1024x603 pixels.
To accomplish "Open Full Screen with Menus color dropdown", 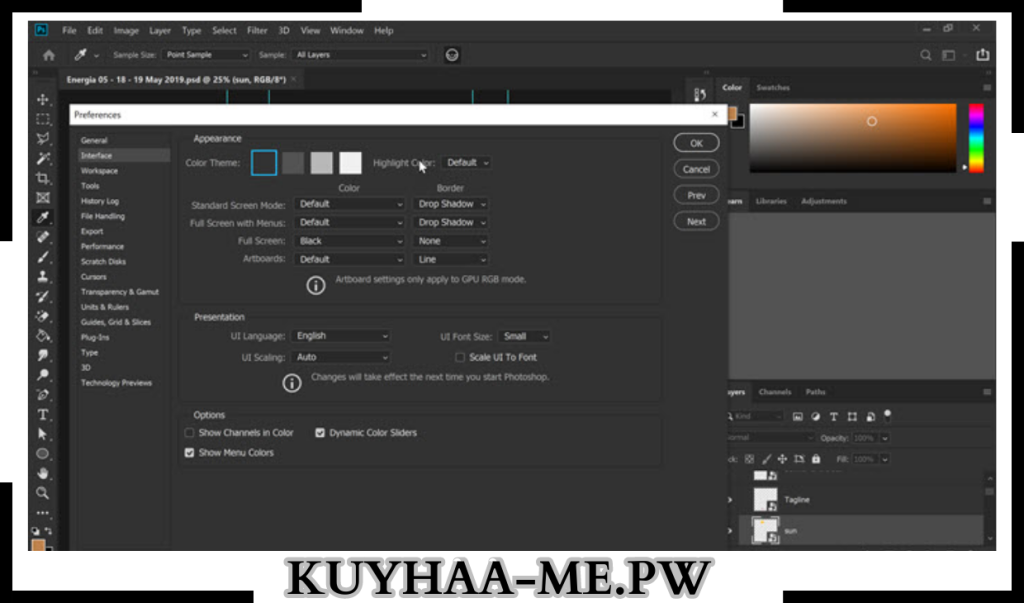I will (350, 222).
